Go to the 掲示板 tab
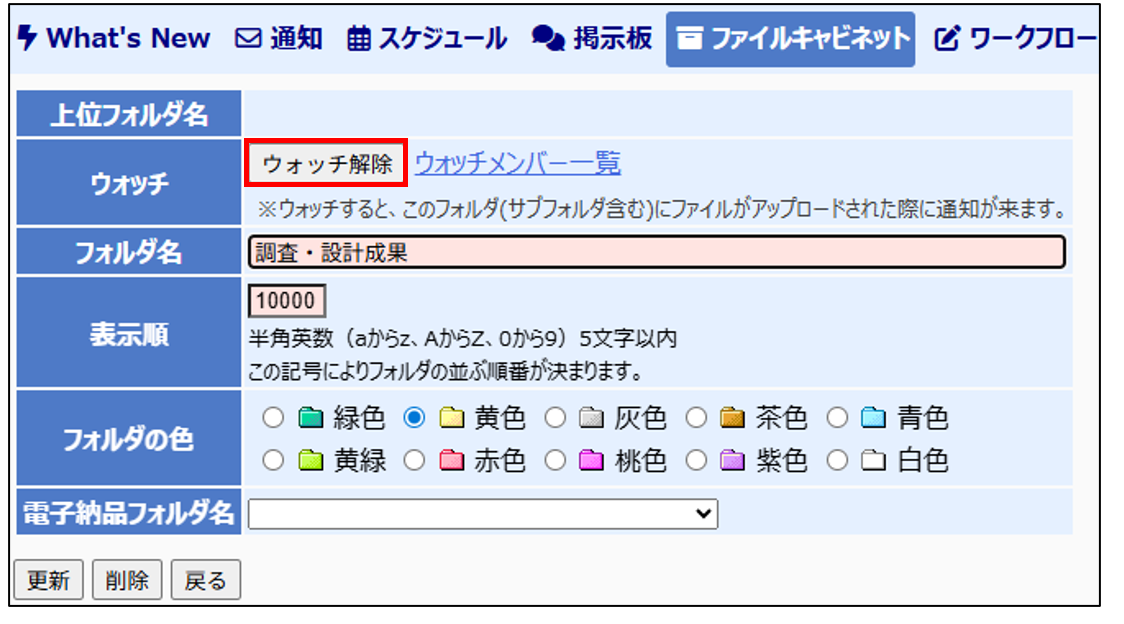This screenshot has width=1124, height=624. tap(593, 39)
